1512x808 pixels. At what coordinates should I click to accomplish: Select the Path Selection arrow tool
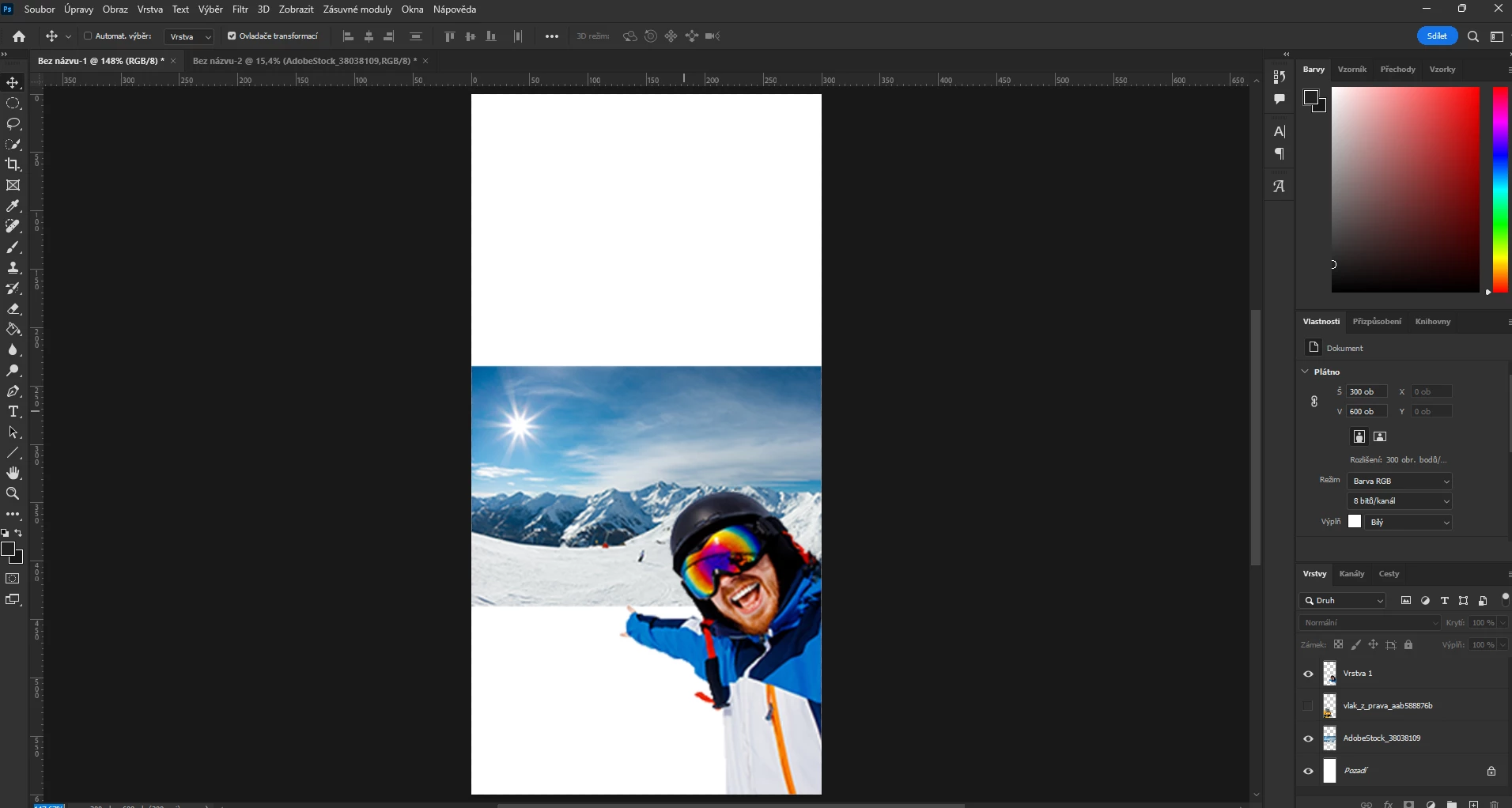[x=13, y=432]
